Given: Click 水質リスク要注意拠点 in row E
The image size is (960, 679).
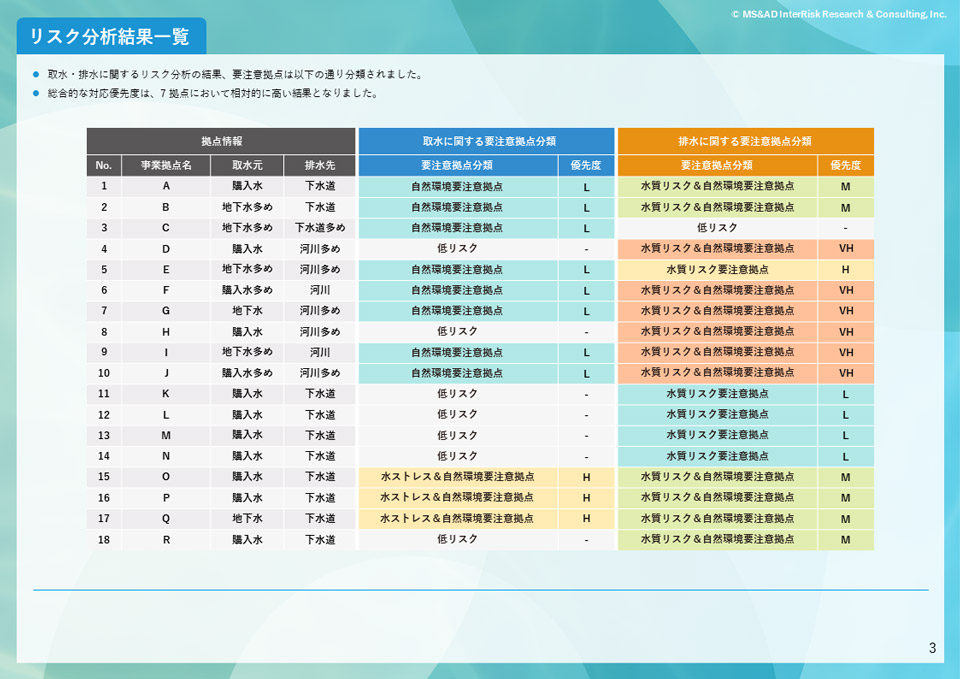Looking at the screenshot, I should 717,269.
